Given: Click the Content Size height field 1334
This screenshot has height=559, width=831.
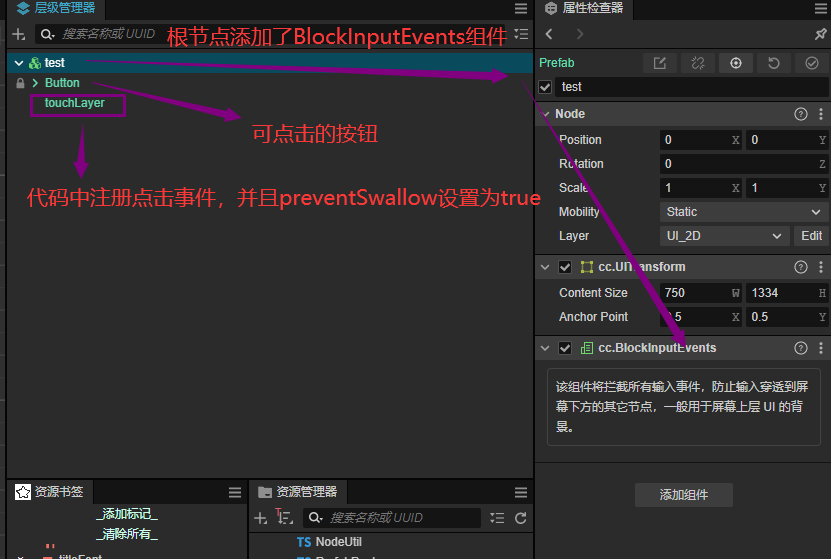Looking at the screenshot, I should 787,293.
